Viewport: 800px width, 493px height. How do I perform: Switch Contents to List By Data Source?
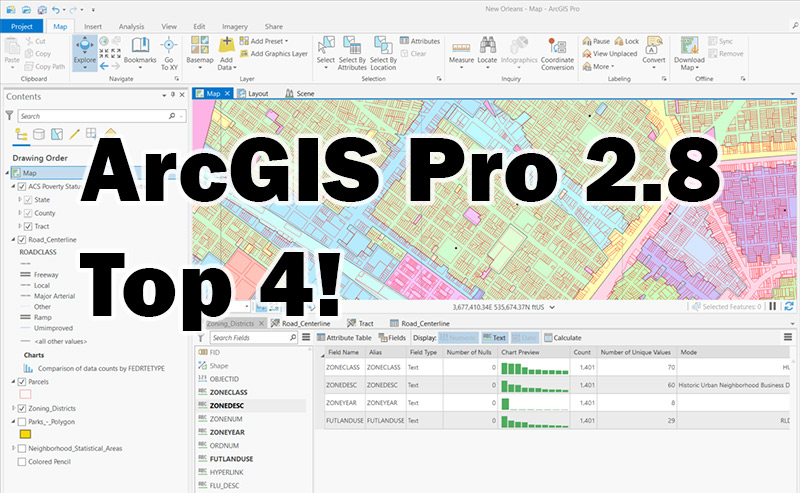(x=39, y=134)
